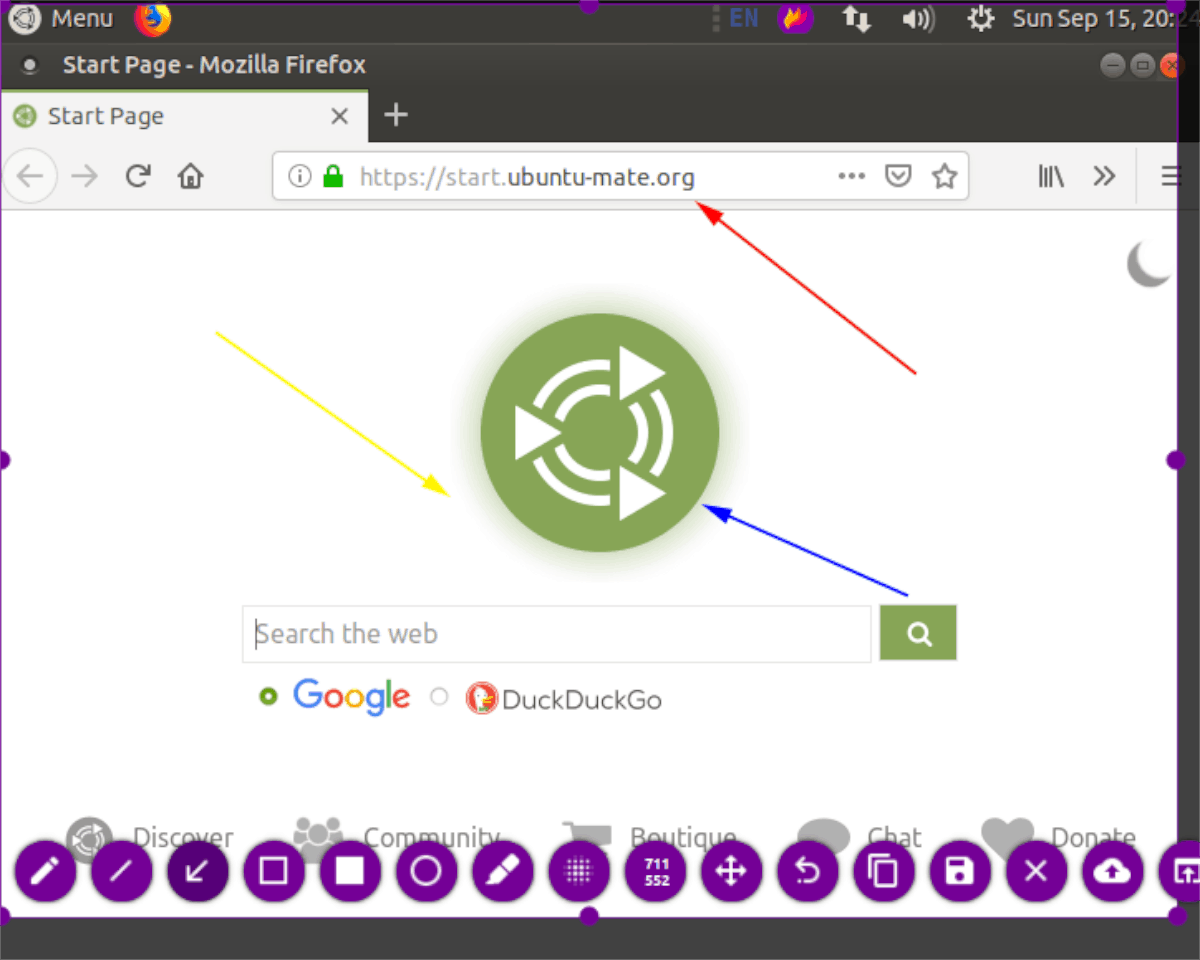Open the MATE Menu
Screen dimensions: 1200x960
[60, 18]
